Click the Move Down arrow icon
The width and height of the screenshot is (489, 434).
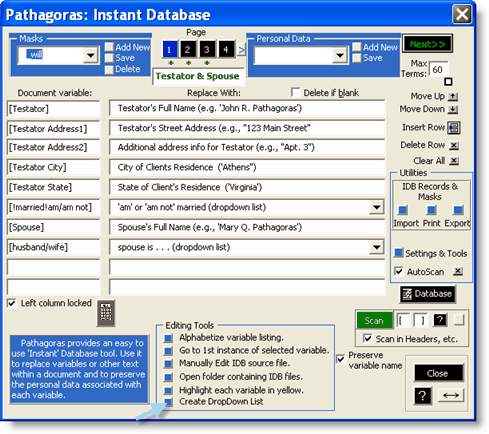point(452,109)
